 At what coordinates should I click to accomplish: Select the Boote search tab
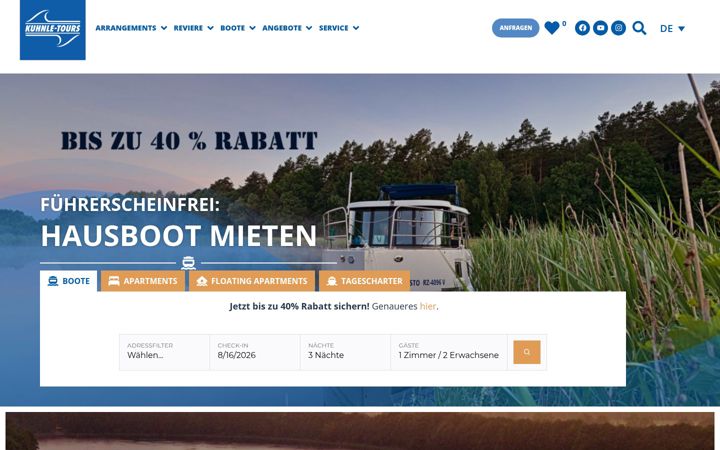68,281
